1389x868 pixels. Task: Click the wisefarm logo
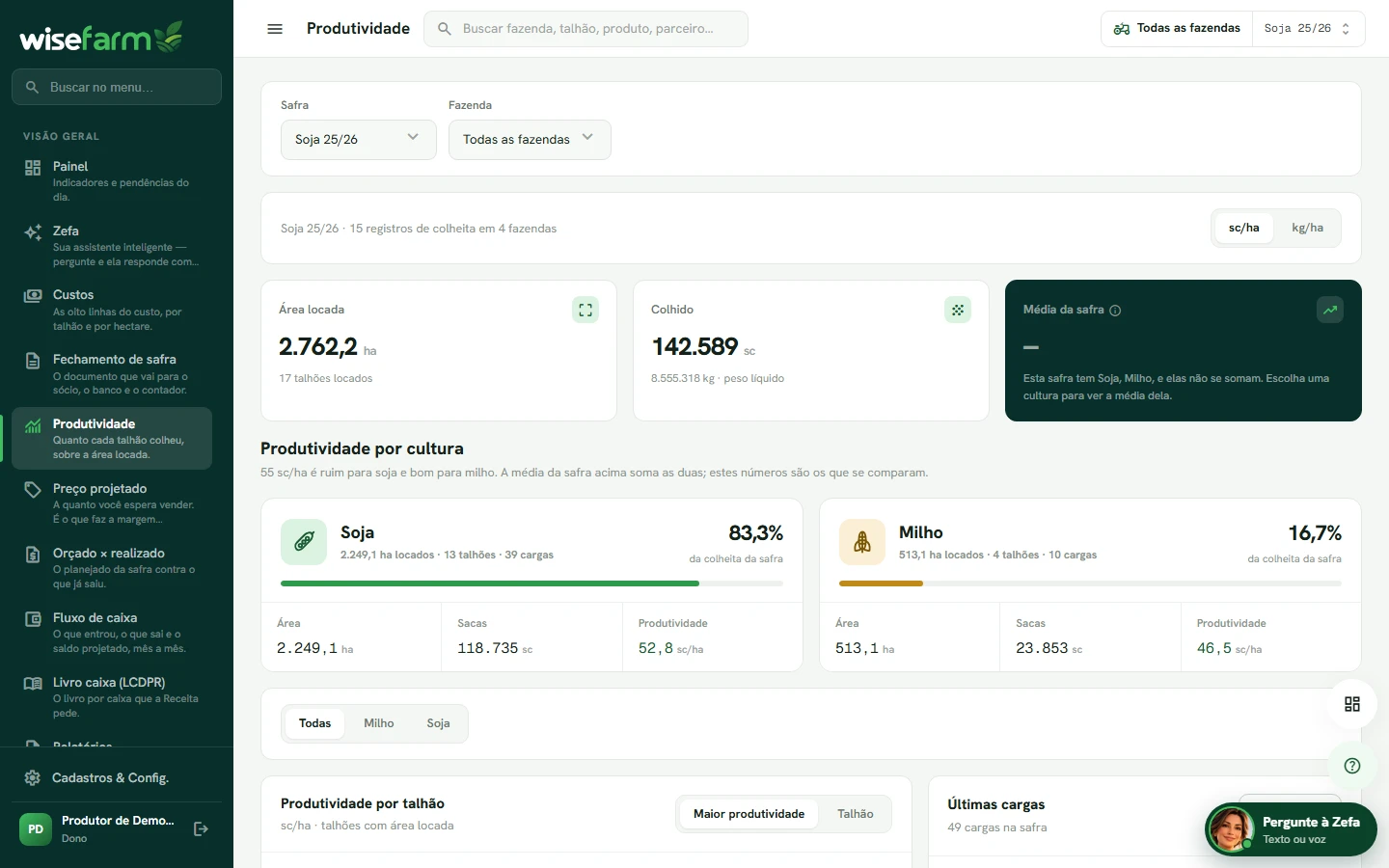click(x=101, y=37)
